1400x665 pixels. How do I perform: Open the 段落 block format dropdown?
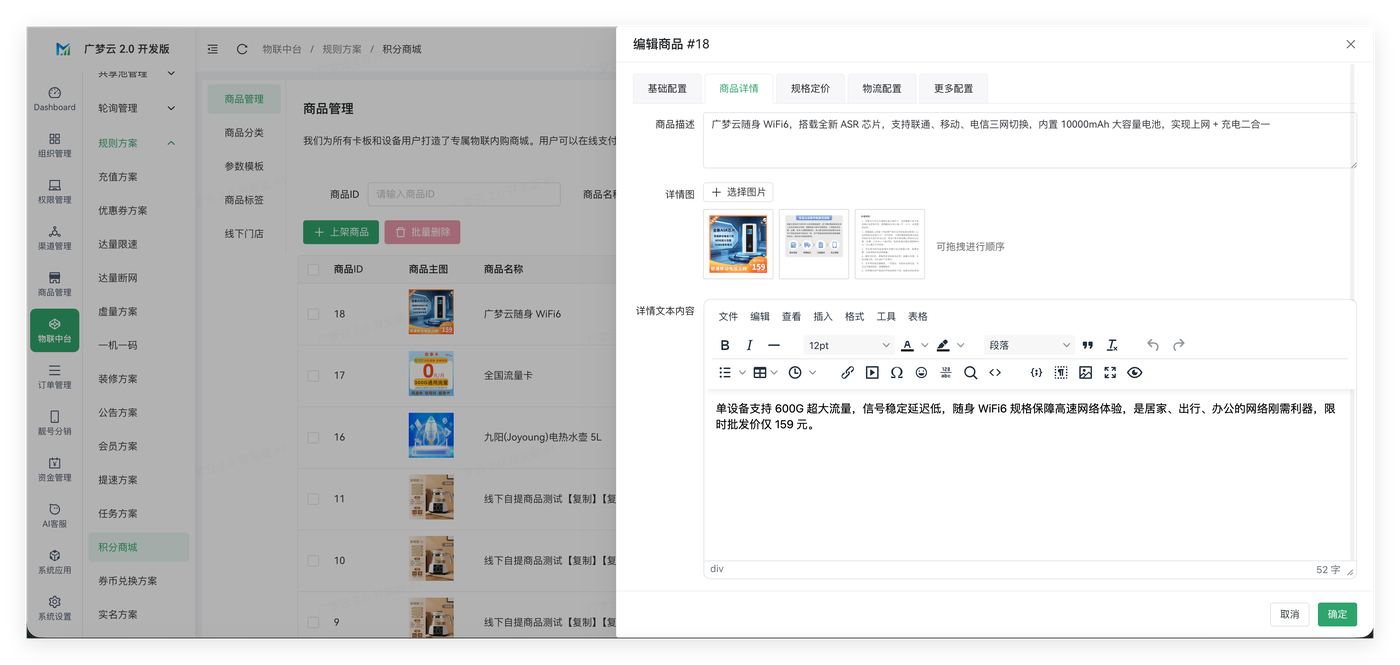(1029, 345)
